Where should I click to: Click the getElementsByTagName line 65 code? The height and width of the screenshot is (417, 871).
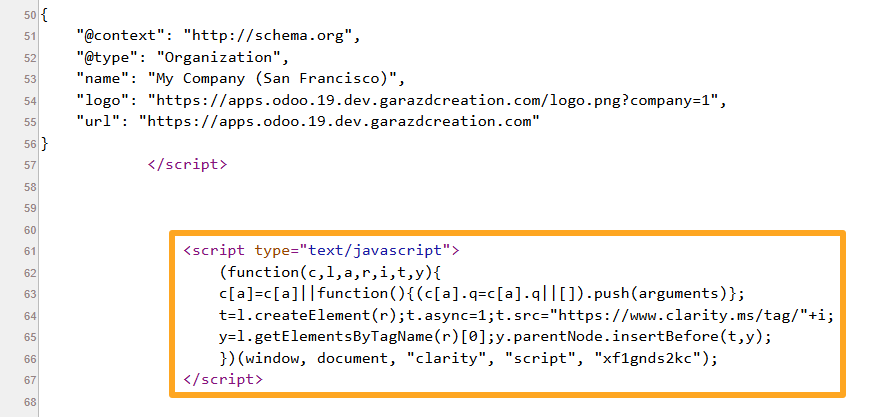pos(495,336)
